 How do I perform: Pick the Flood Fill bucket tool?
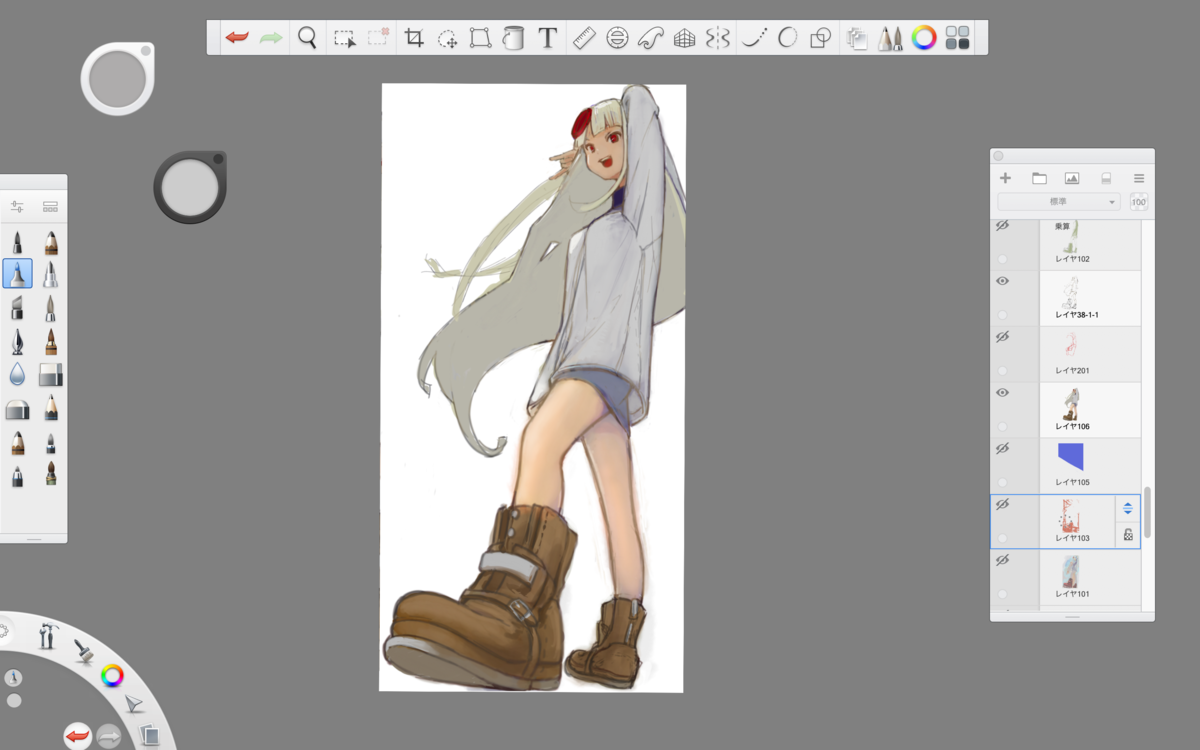tap(513, 38)
